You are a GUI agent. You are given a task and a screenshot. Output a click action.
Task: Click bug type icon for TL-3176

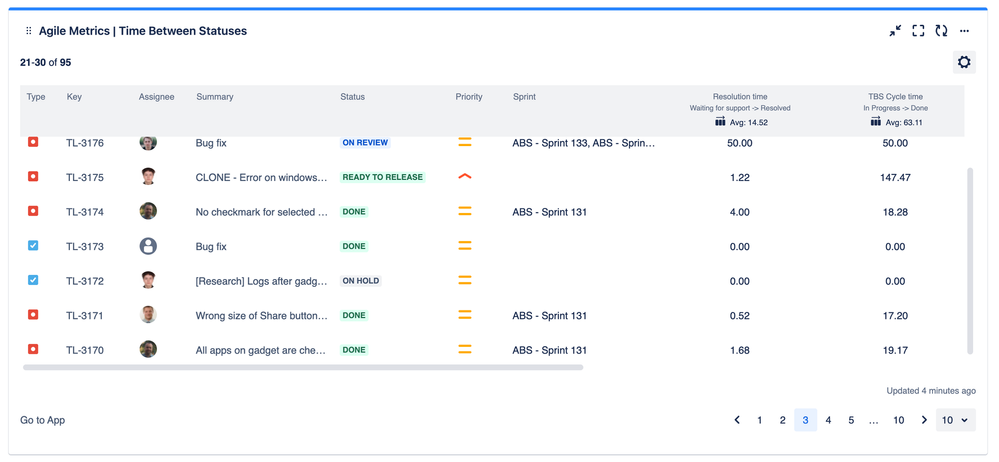[33, 142]
